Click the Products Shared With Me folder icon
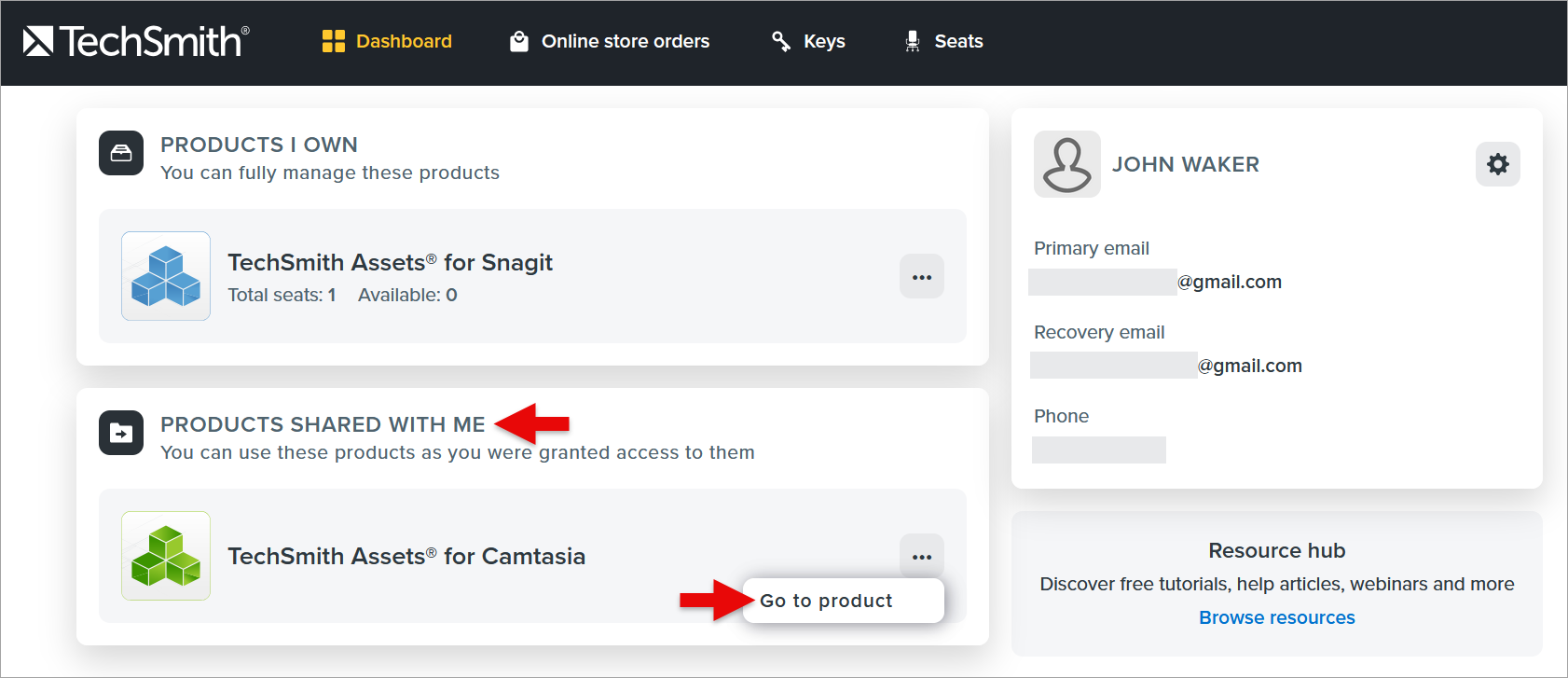The width and height of the screenshot is (1568, 678). click(121, 433)
